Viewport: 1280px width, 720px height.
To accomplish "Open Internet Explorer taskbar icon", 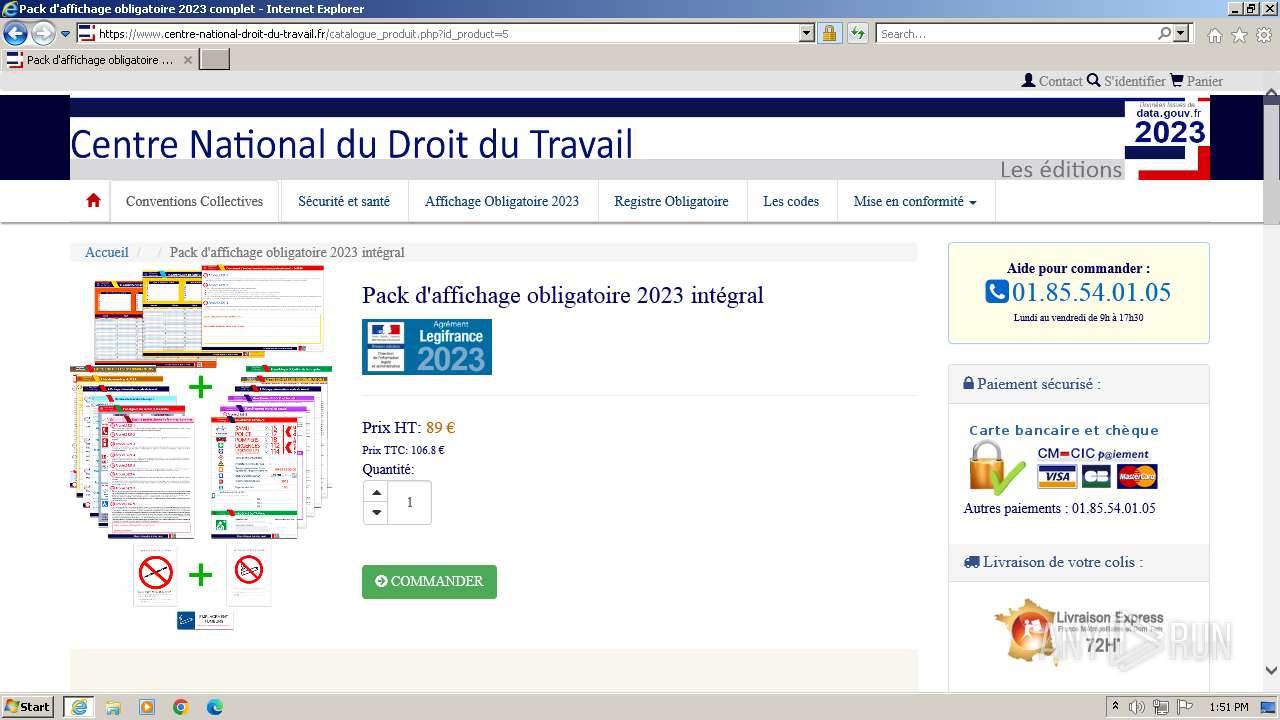I will (x=78, y=707).
